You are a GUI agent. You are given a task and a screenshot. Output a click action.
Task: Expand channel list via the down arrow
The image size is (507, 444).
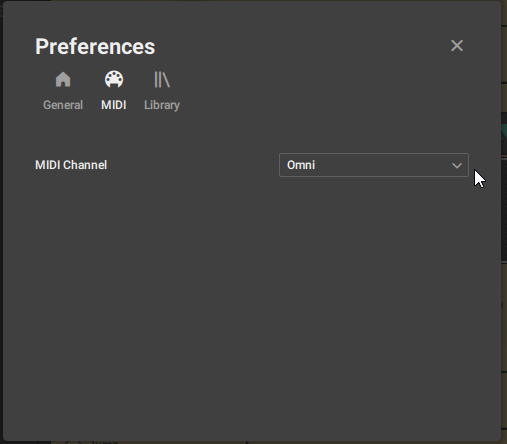tap(457, 165)
